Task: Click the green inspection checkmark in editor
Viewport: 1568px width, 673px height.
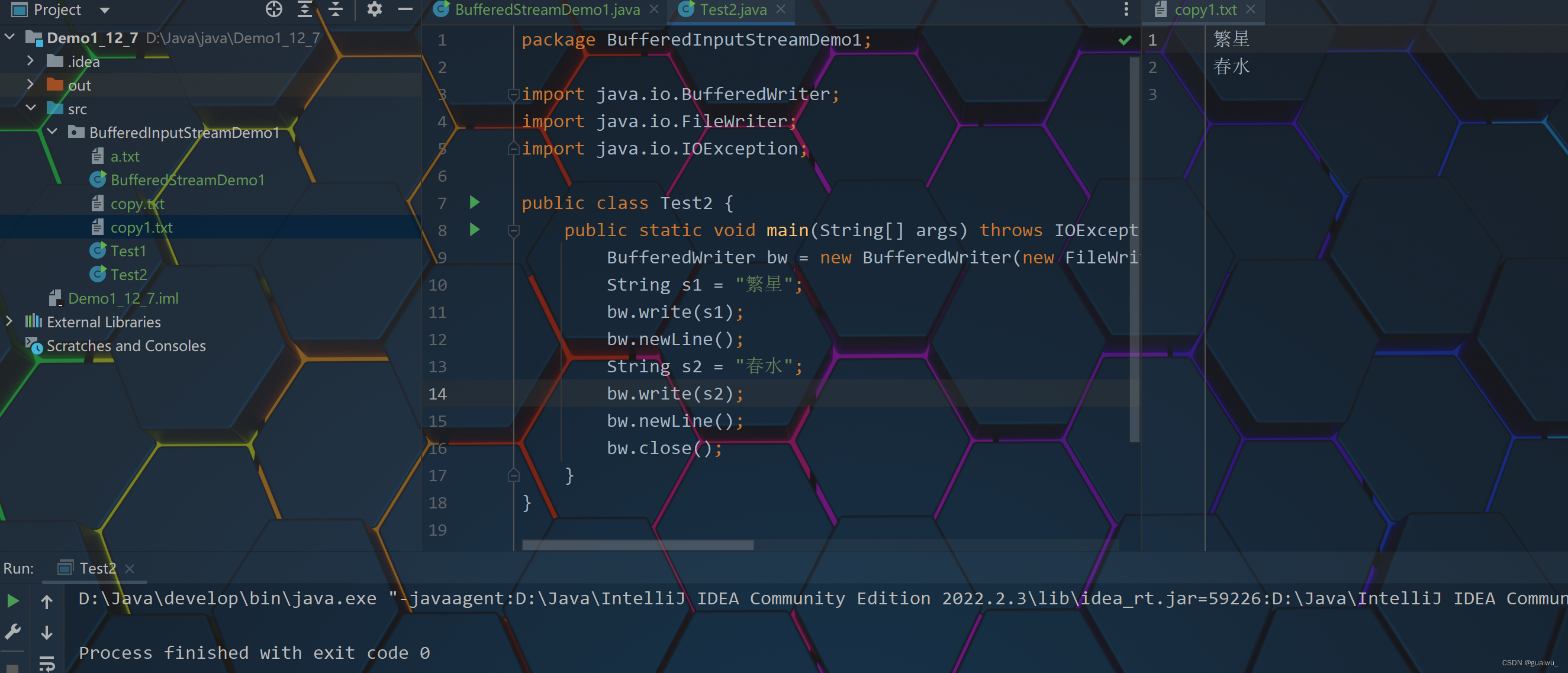Action: click(1125, 40)
